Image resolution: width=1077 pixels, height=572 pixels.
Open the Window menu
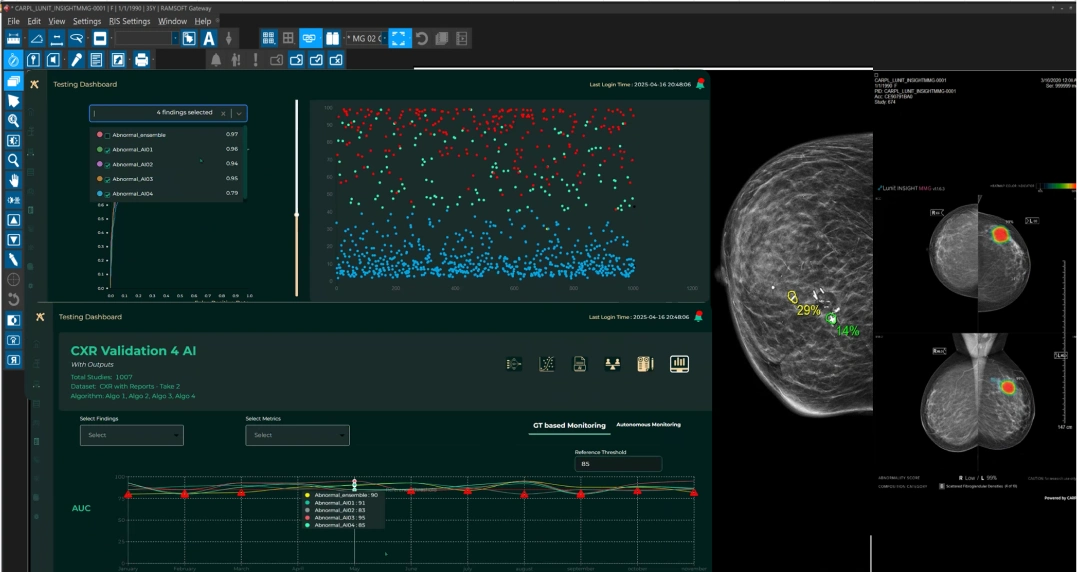tap(172, 21)
